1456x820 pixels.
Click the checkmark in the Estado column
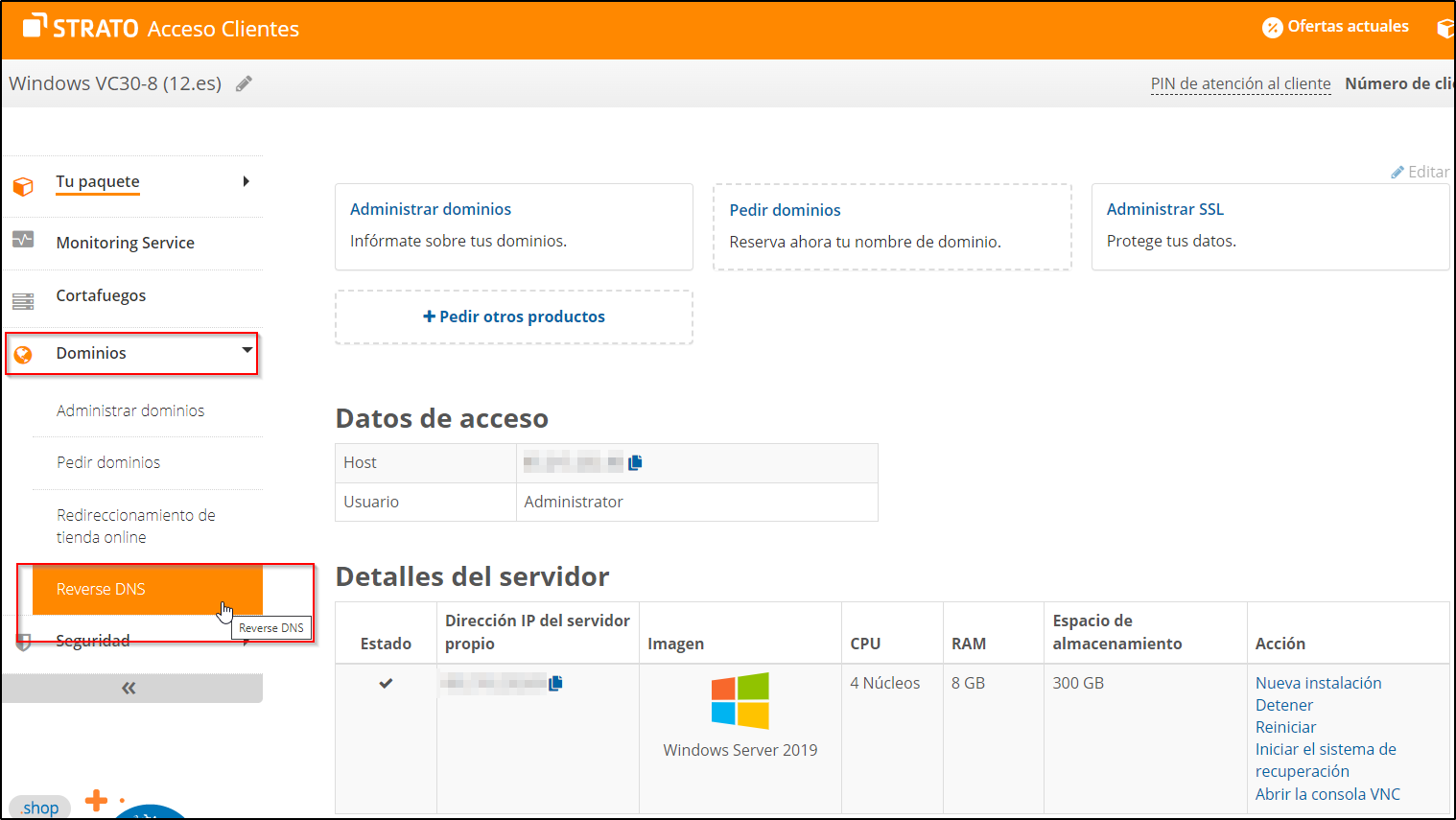point(386,684)
